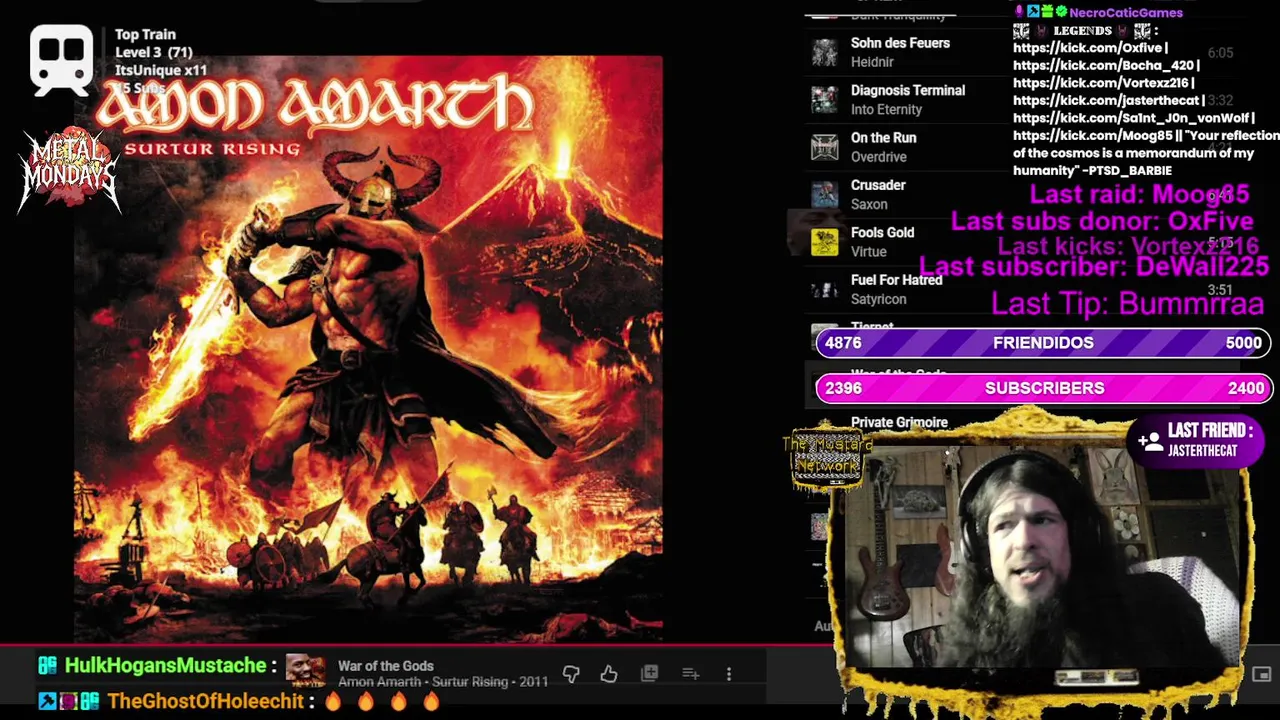Open the three-dot more options menu
The height and width of the screenshot is (720, 1280).
(x=729, y=674)
